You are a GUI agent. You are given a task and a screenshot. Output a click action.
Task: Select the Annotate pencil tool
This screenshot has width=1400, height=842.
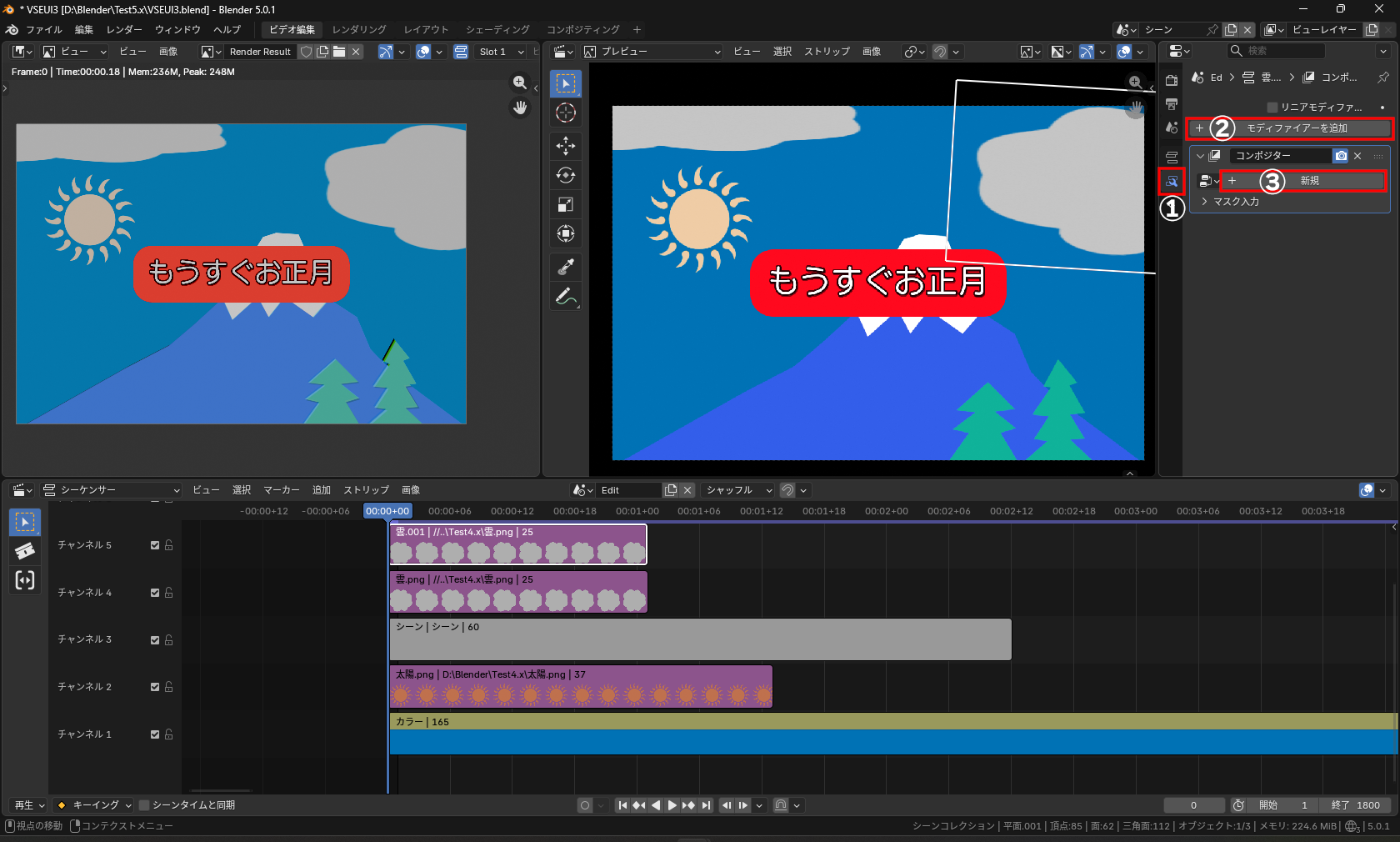click(566, 296)
